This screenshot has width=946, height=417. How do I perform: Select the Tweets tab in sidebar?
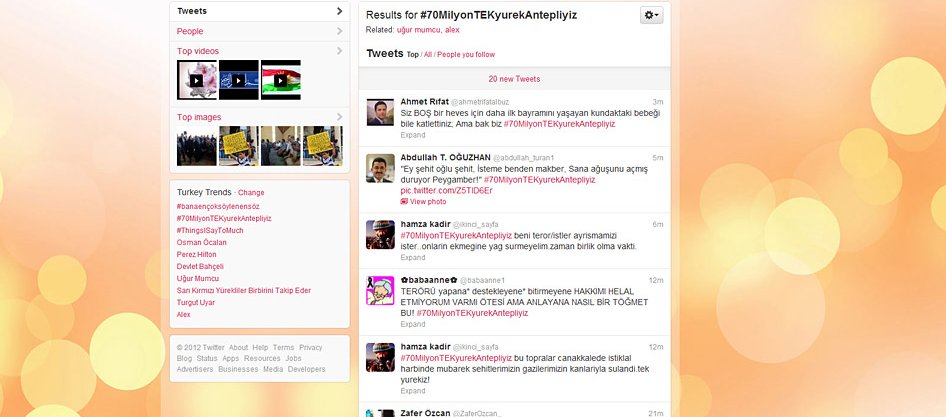click(192, 11)
